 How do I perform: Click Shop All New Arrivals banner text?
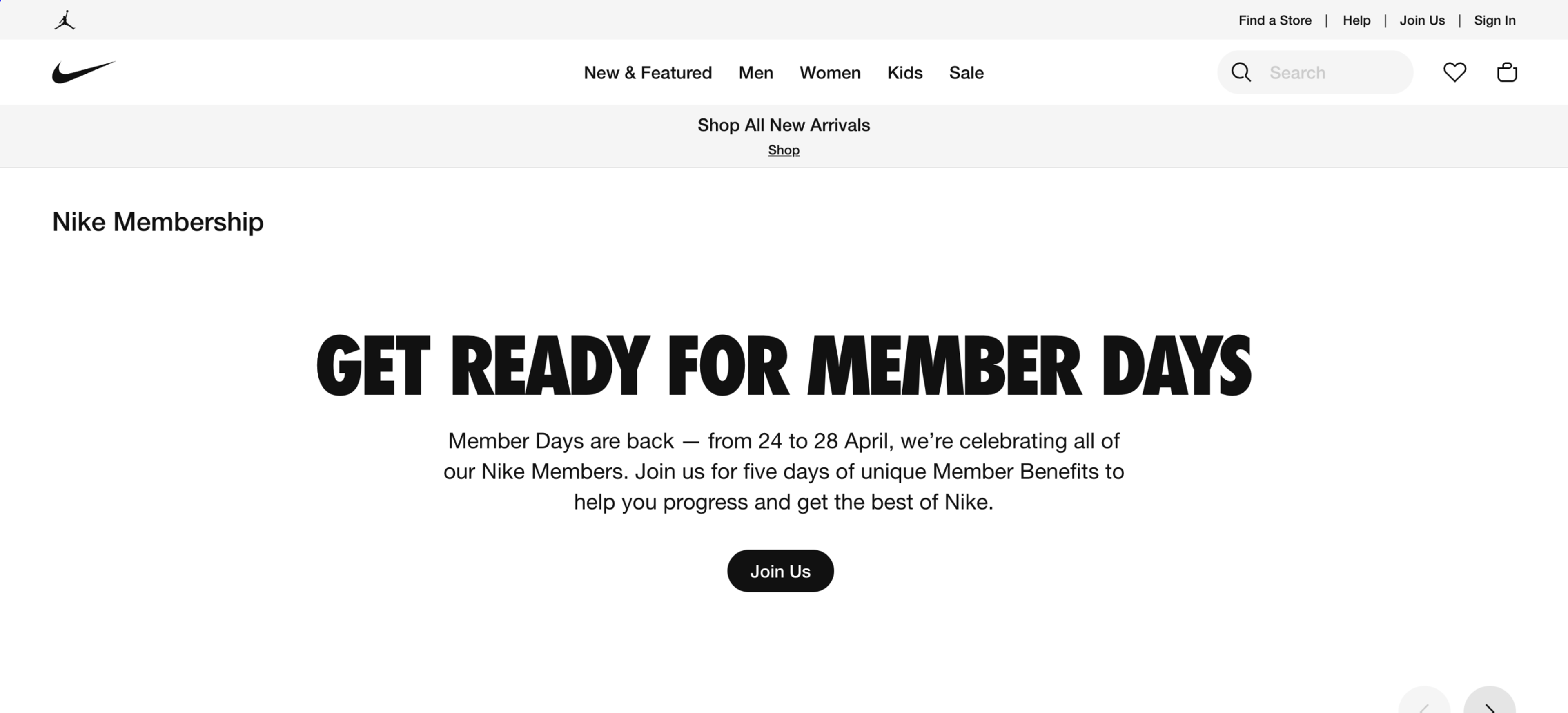pyautogui.click(x=784, y=125)
